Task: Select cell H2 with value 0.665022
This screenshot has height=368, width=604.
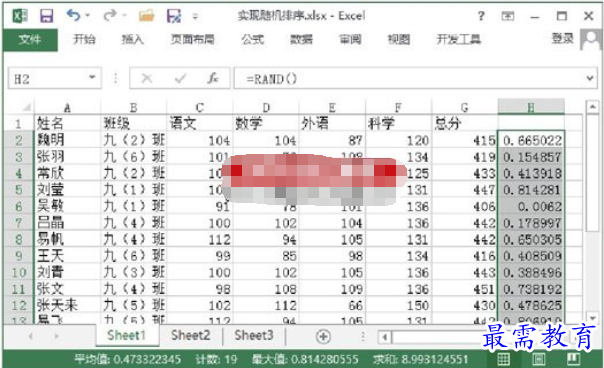Action: coord(531,140)
